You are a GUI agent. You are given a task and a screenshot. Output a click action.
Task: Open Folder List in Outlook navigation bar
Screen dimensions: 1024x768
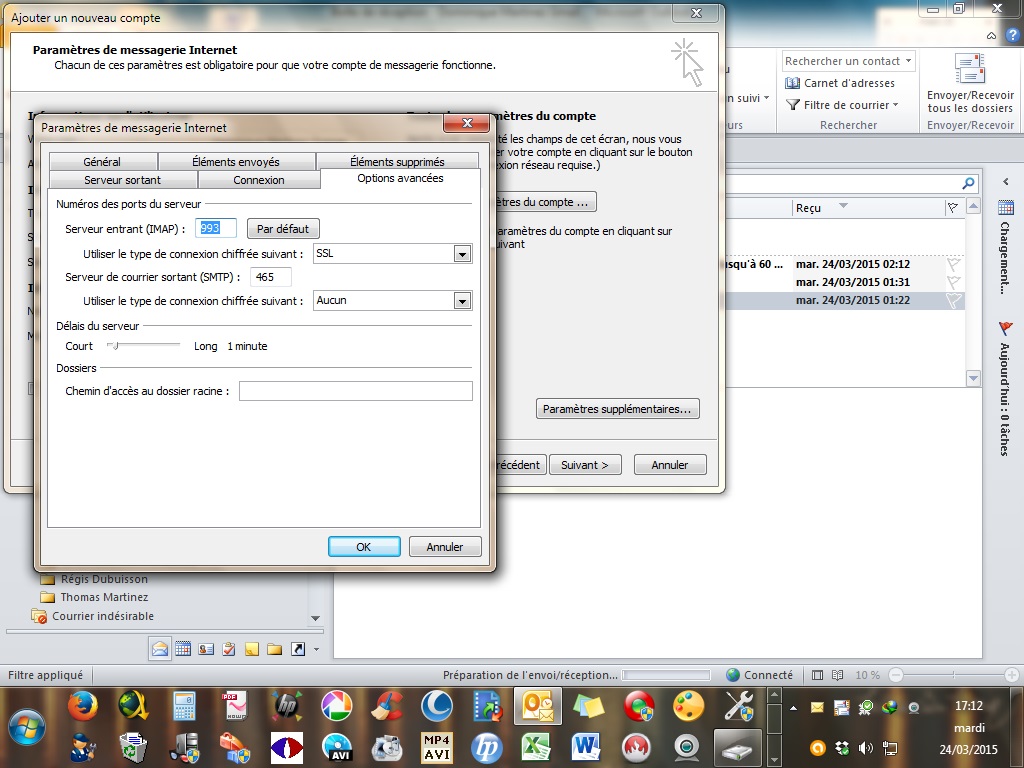(274, 649)
